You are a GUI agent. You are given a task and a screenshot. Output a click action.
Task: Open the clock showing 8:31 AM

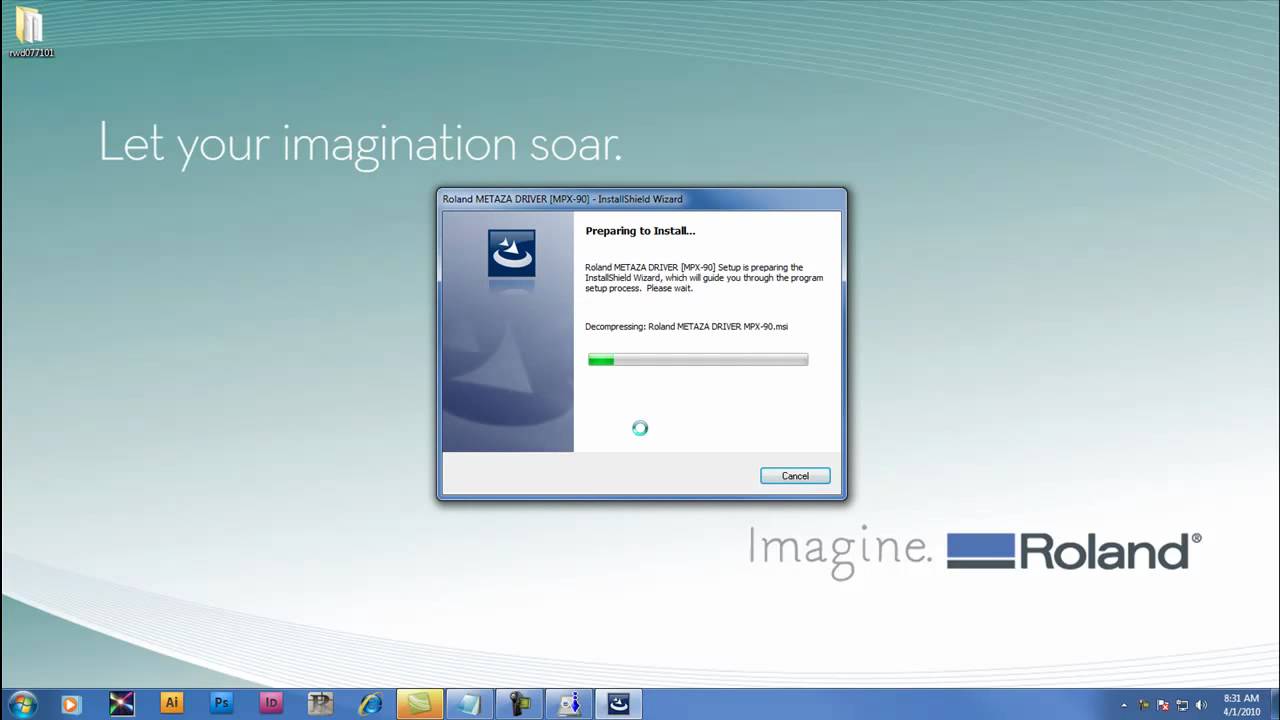tap(1242, 704)
